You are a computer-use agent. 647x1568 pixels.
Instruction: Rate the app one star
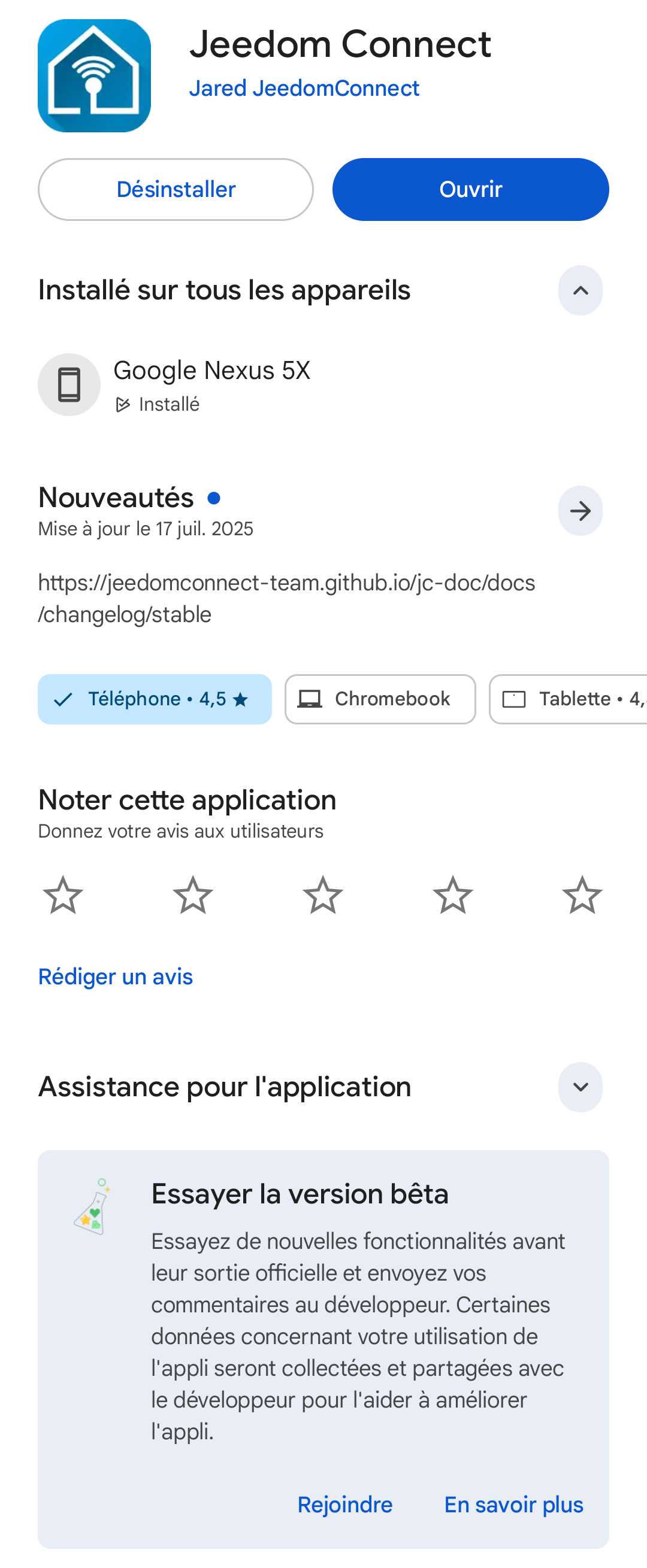coord(63,896)
